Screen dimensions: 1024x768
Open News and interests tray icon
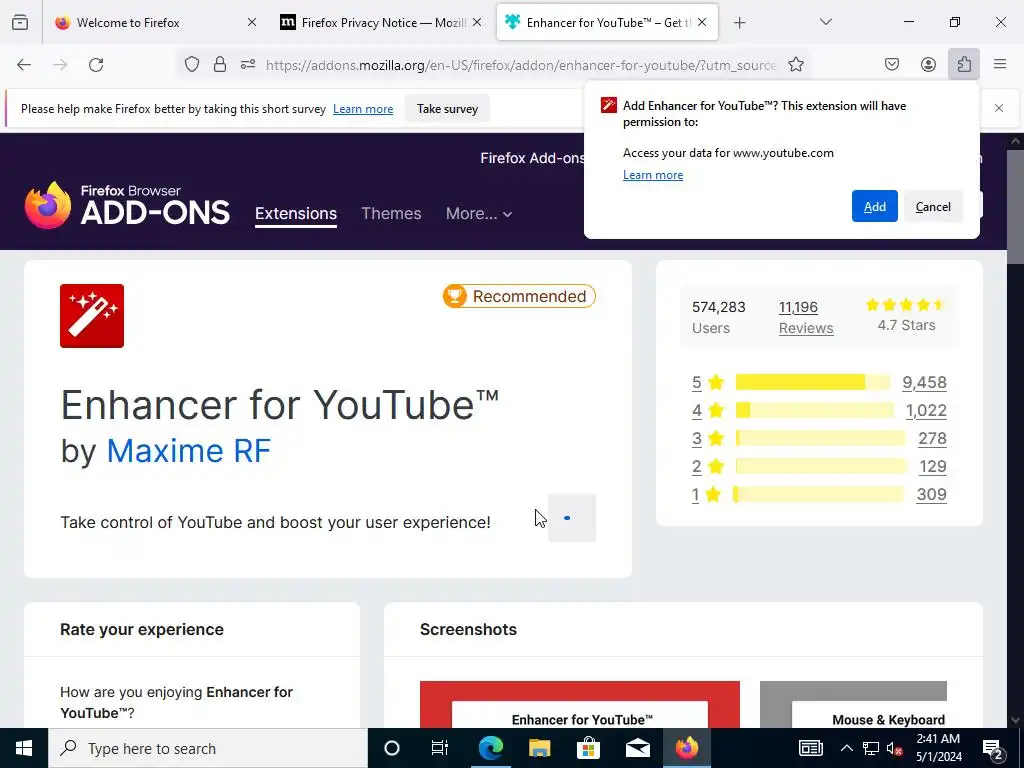click(x=810, y=748)
